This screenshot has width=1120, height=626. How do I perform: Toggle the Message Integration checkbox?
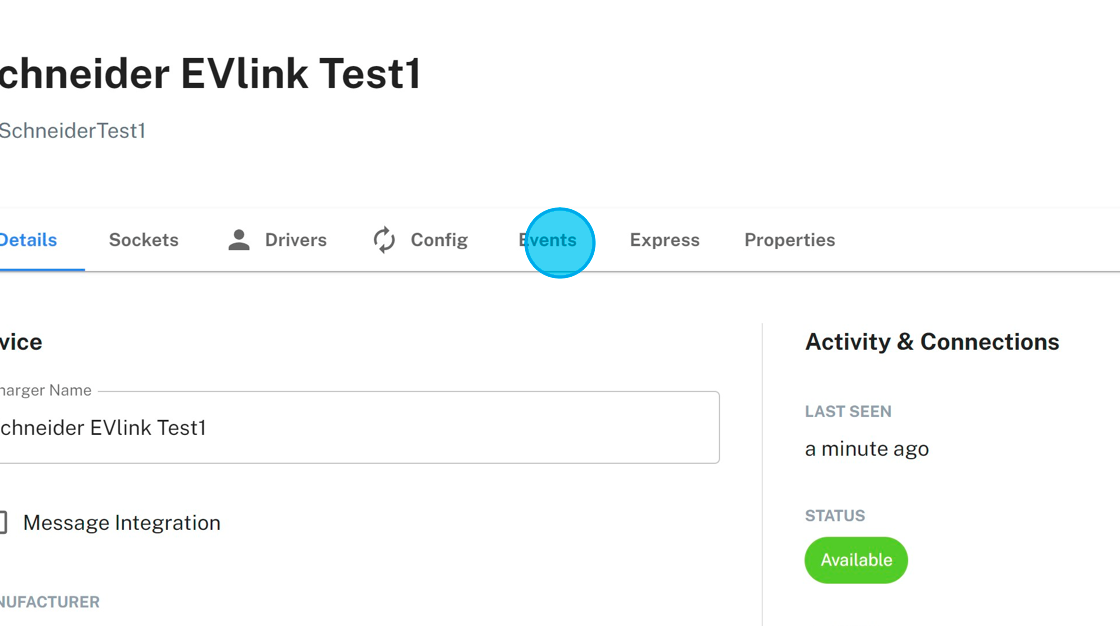[3, 522]
